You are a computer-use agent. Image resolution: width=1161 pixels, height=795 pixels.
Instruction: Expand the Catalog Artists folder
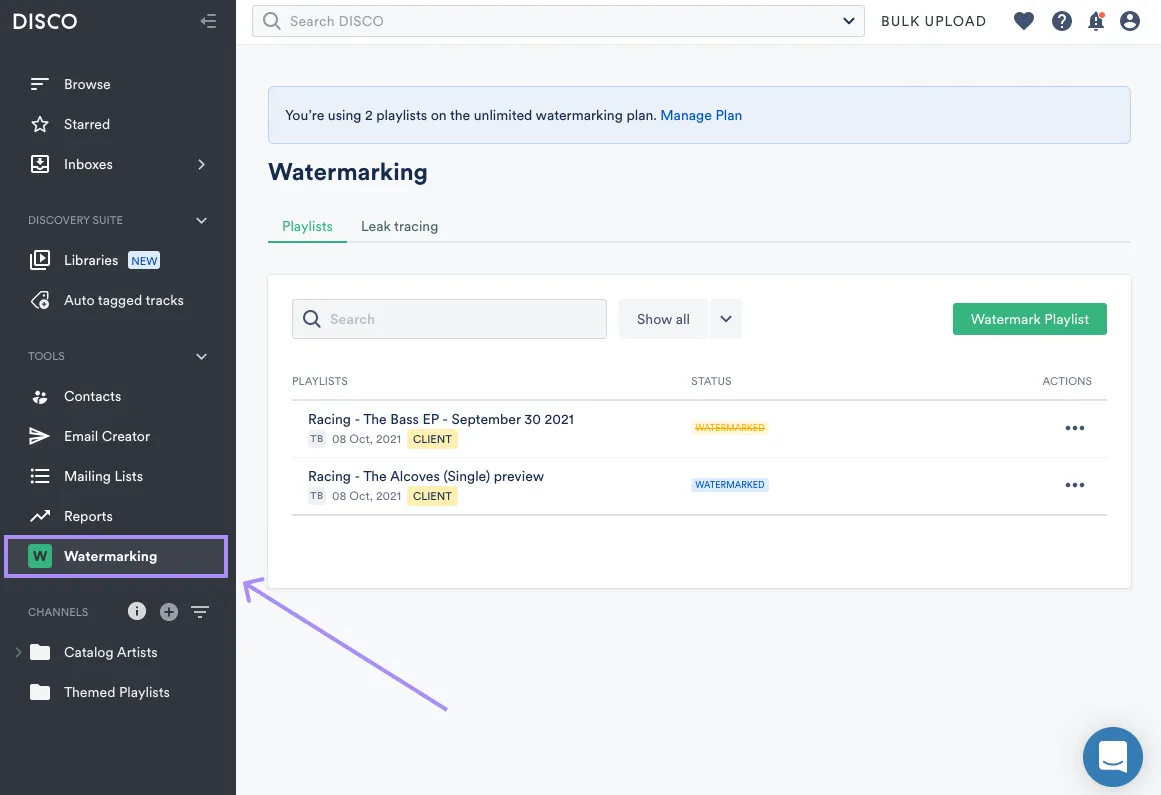coord(18,652)
